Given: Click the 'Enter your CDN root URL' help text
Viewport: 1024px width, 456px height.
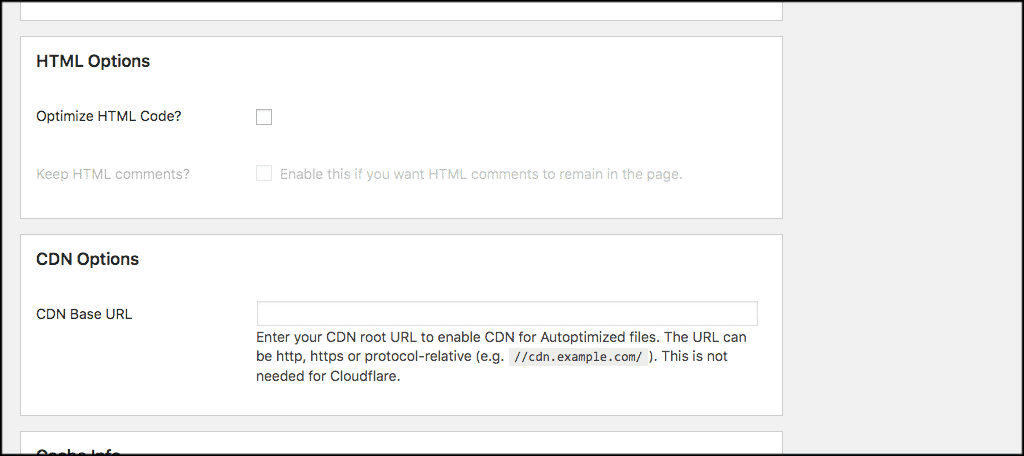Looking at the screenshot, I should pyautogui.click(x=340, y=337).
